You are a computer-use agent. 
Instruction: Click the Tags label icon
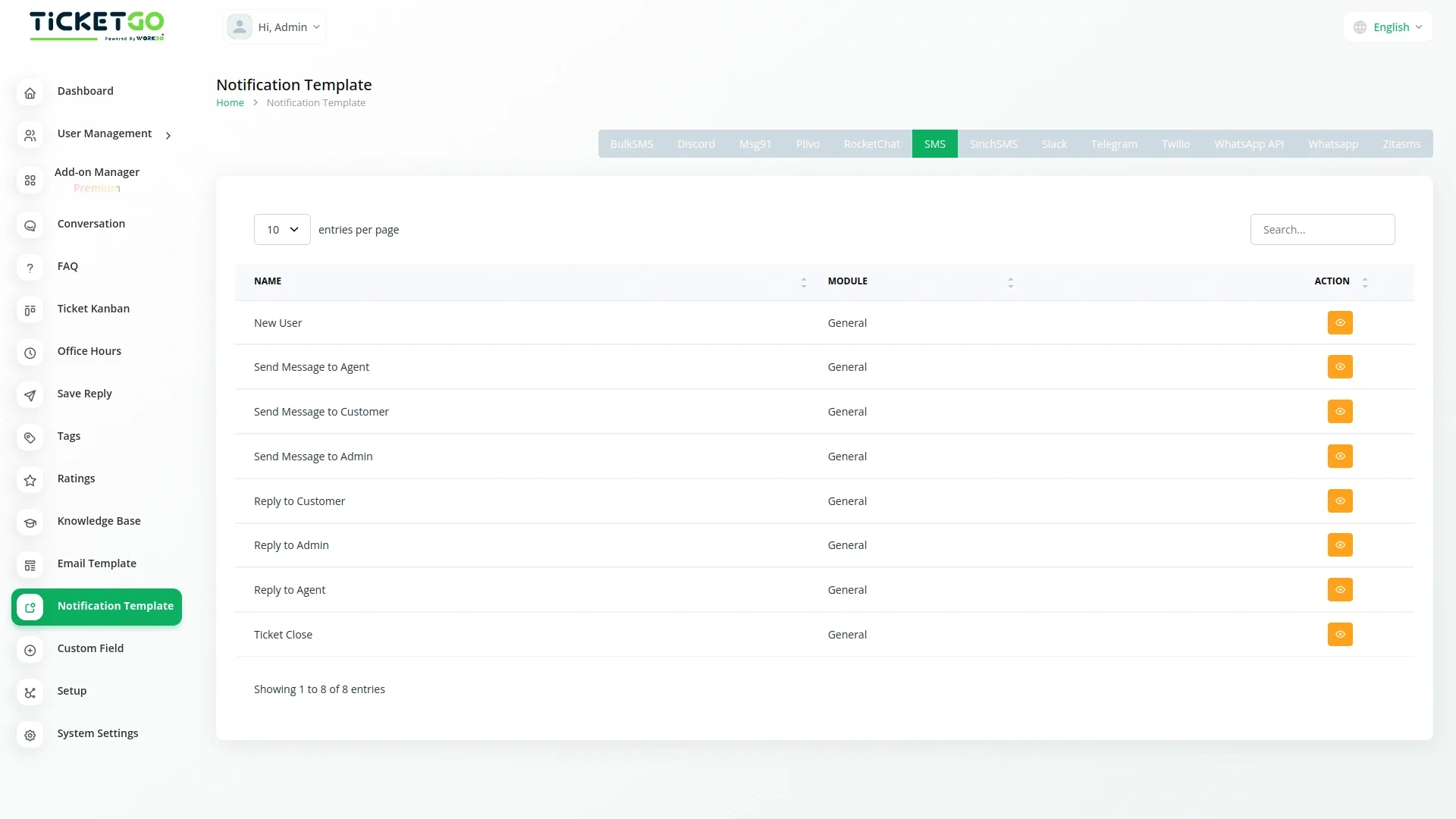(x=30, y=438)
